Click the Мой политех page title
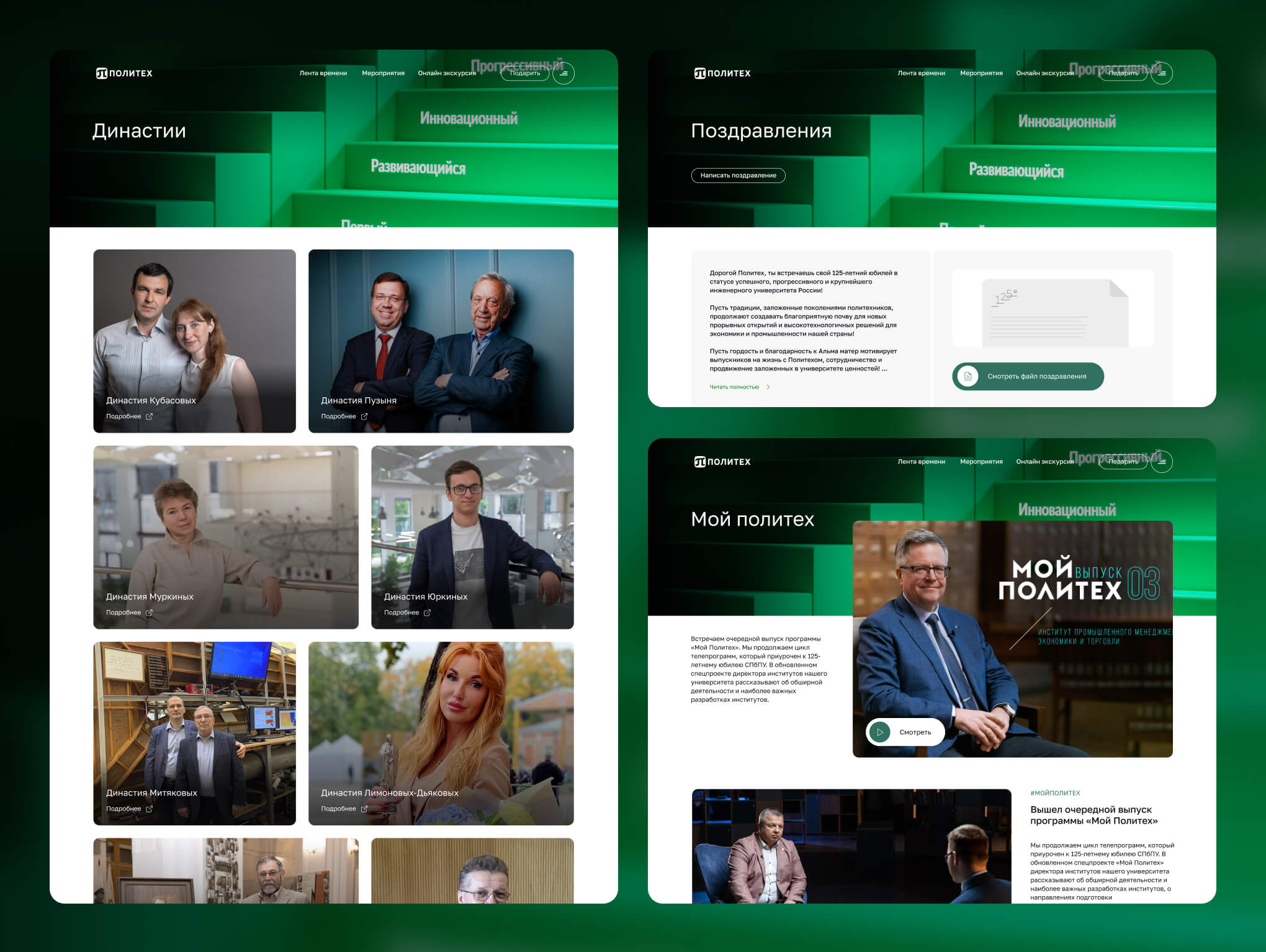Screen dimensions: 1266x952 (752, 519)
